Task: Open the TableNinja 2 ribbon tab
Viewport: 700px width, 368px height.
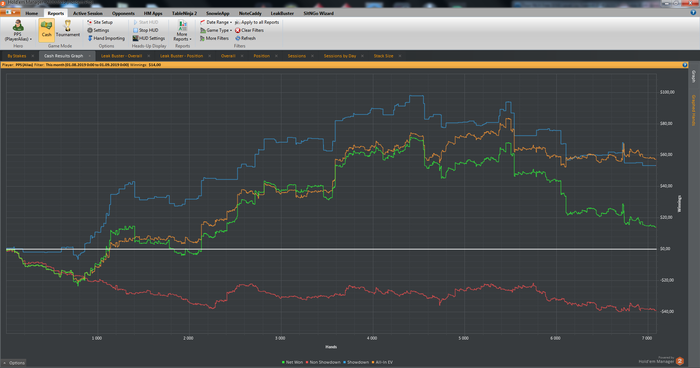Action: [184, 13]
